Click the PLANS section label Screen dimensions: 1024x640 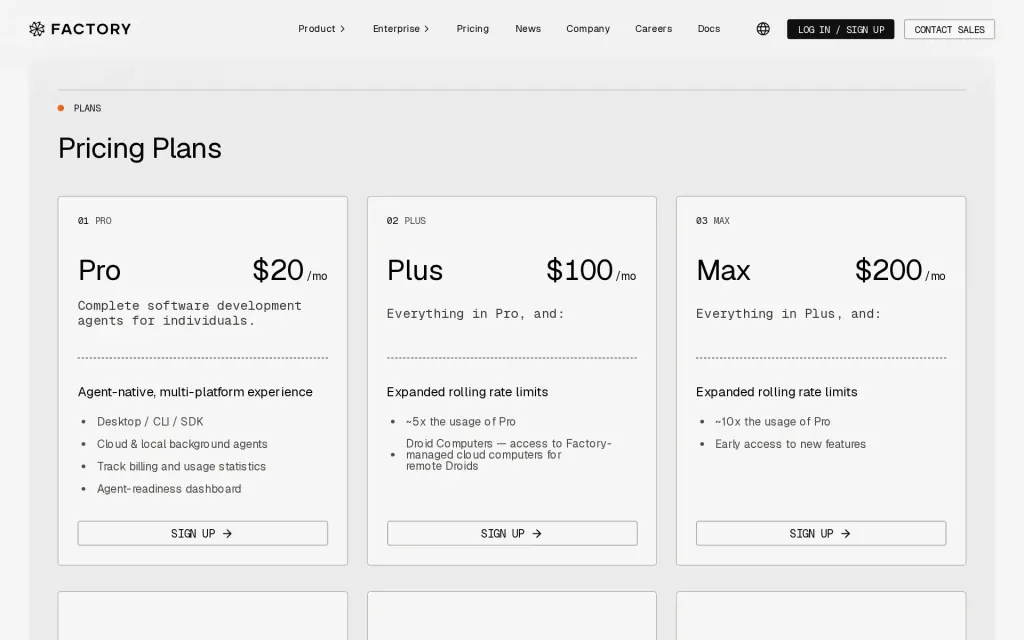pos(88,108)
